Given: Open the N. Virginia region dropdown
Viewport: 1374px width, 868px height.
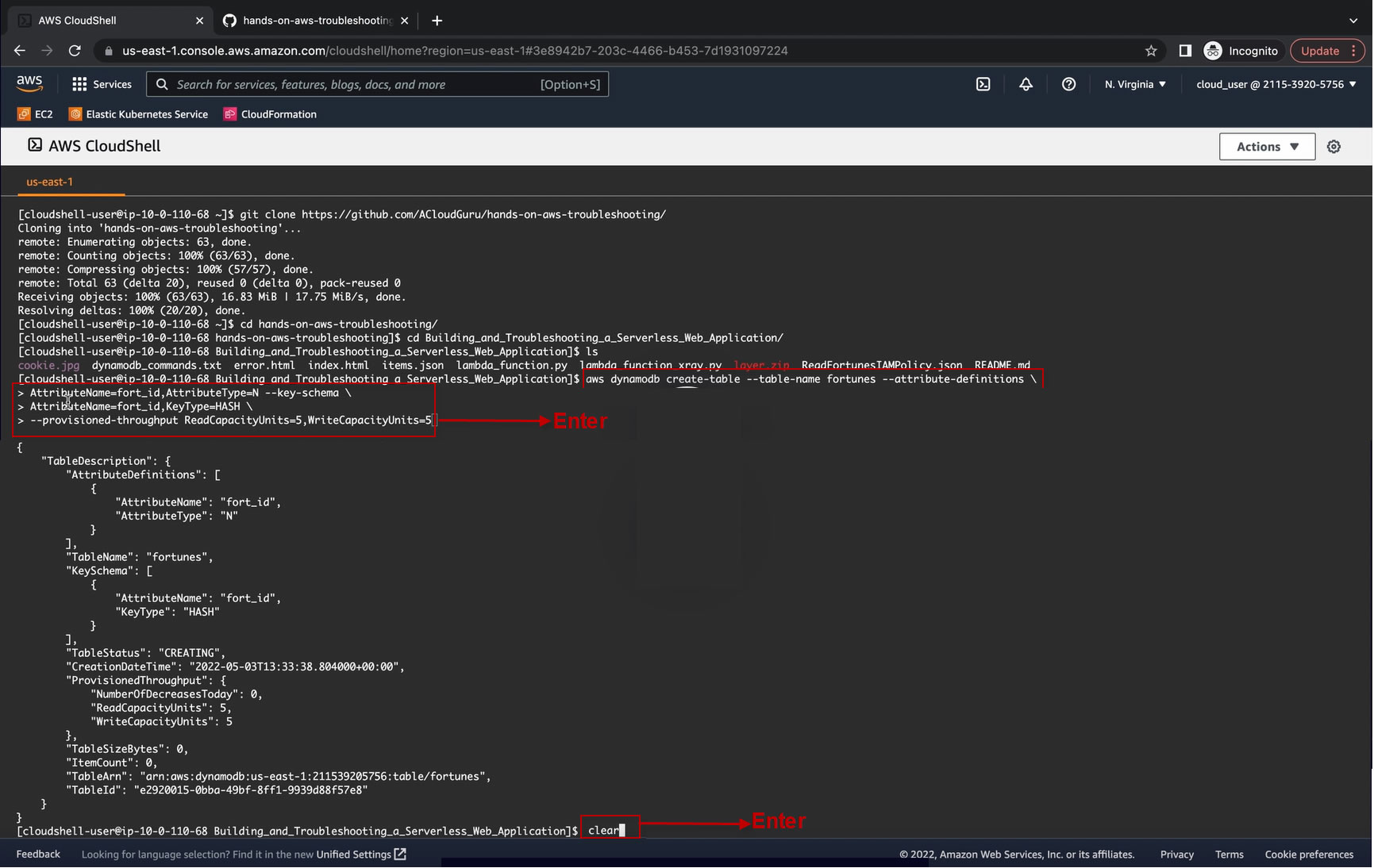Looking at the screenshot, I should click(1135, 84).
